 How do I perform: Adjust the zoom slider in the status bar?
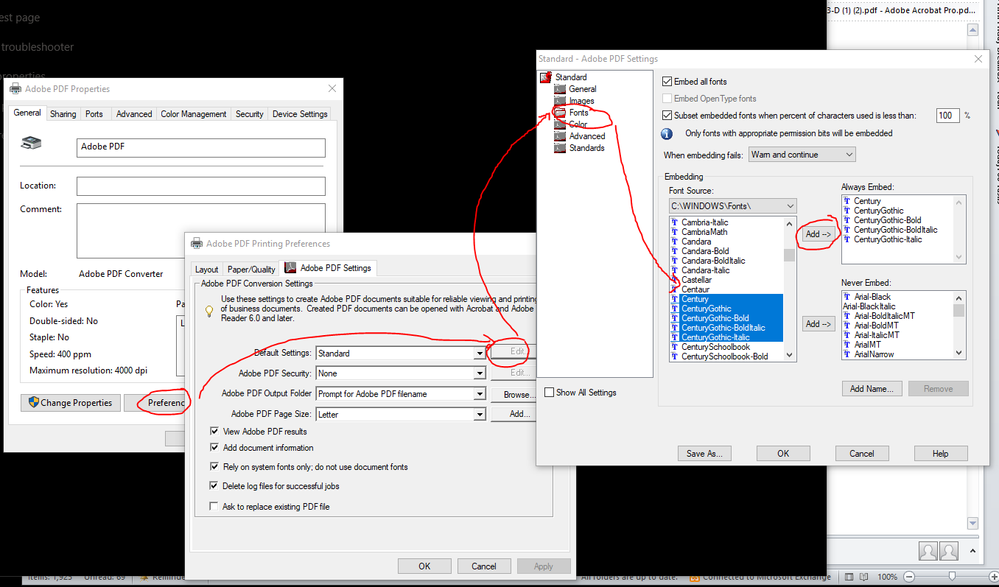coord(952,576)
